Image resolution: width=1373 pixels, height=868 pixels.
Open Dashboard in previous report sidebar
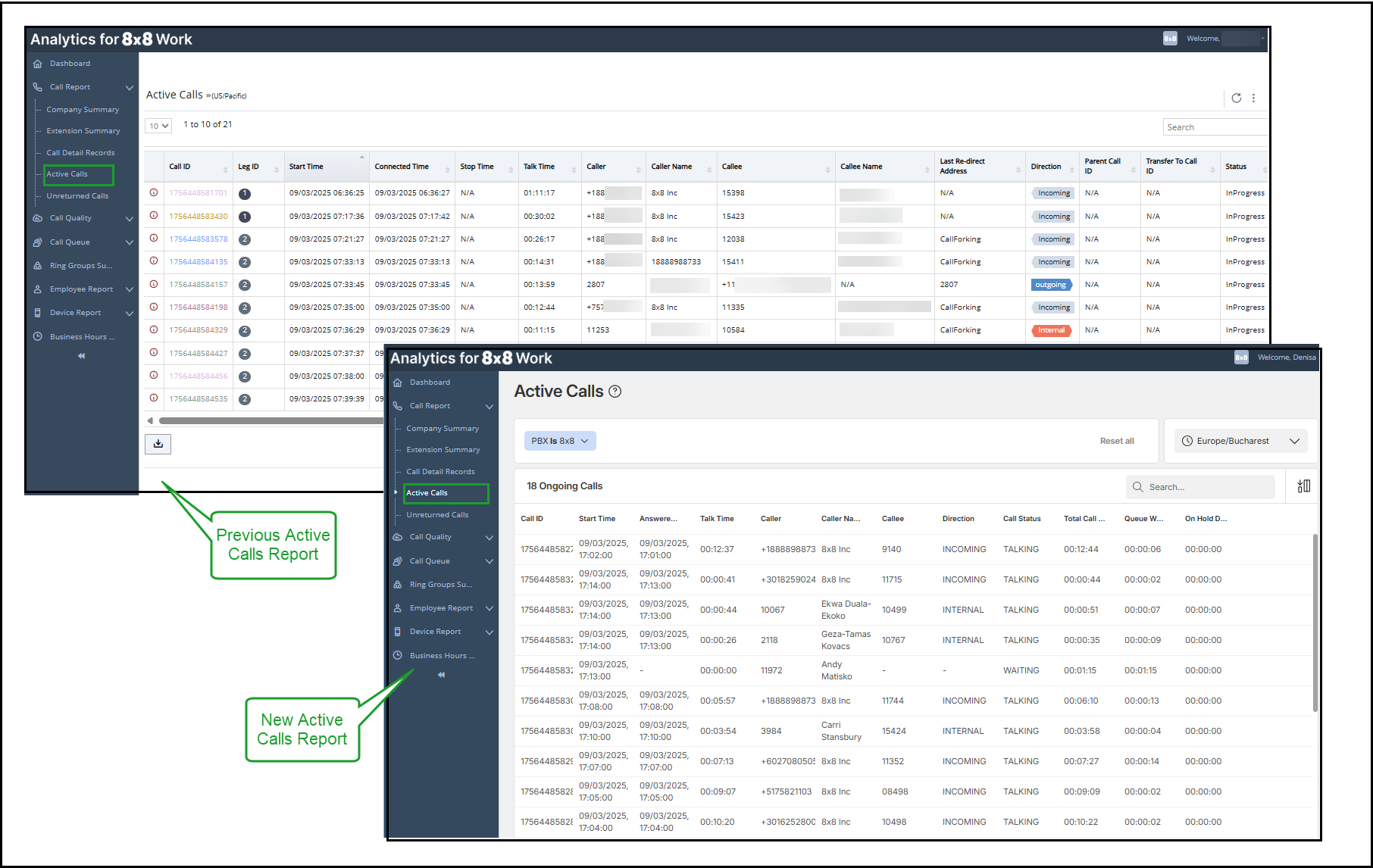(70, 64)
